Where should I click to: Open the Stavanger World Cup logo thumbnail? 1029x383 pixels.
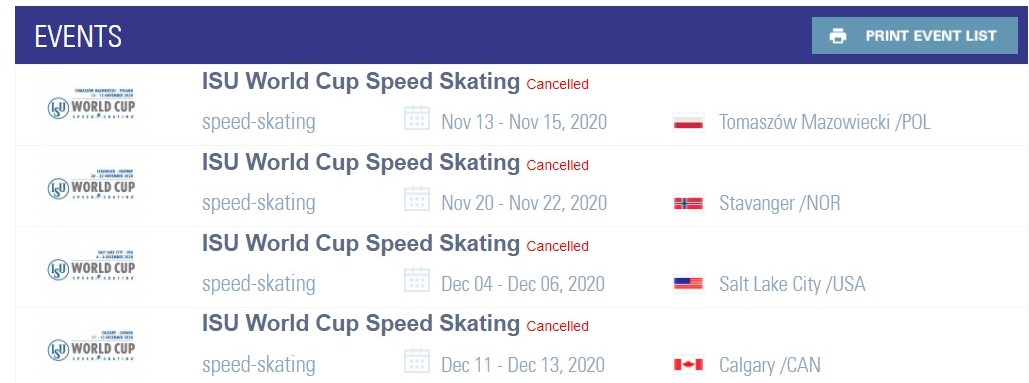(x=91, y=184)
